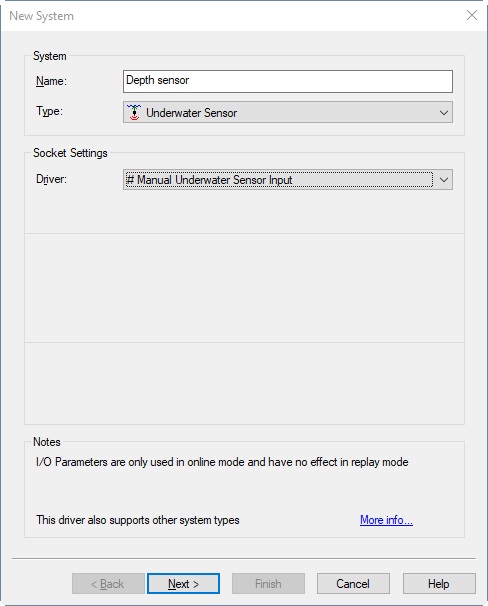Close the New System dialog
Image resolution: width=488 pixels, height=606 pixels.
click(x=472, y=15)
